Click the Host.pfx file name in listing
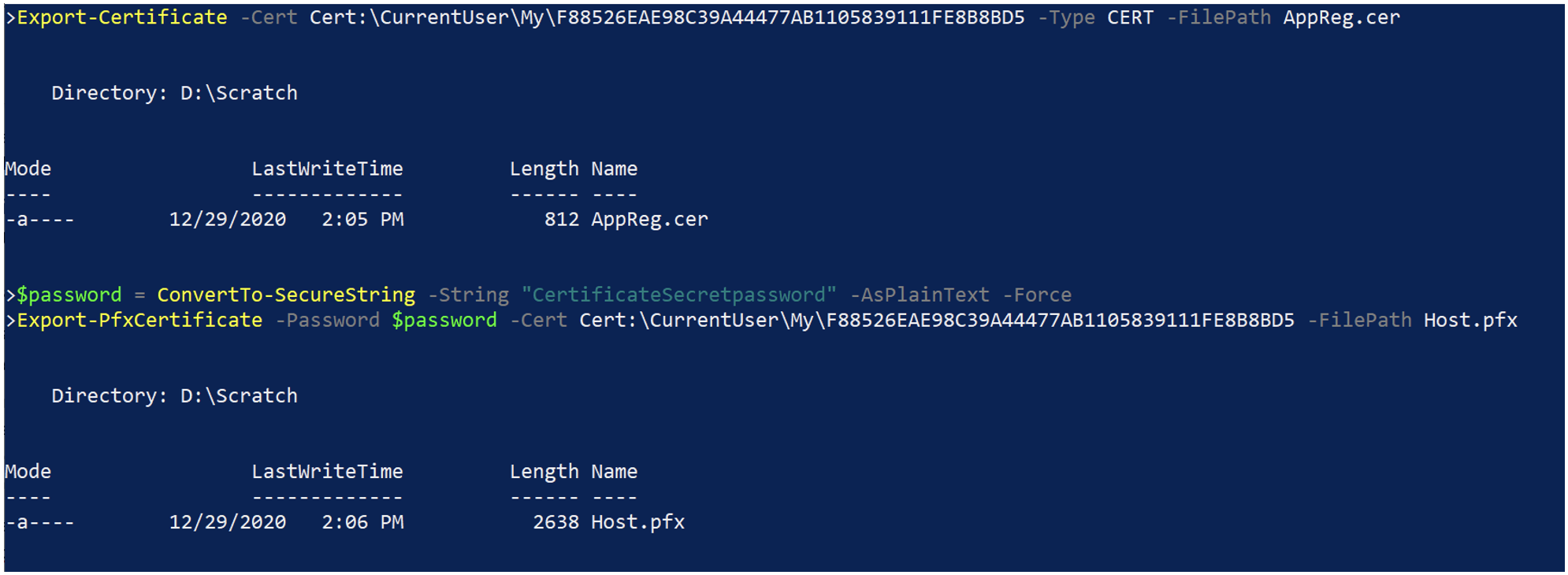The image size is (1568, 575). point(637,521)
